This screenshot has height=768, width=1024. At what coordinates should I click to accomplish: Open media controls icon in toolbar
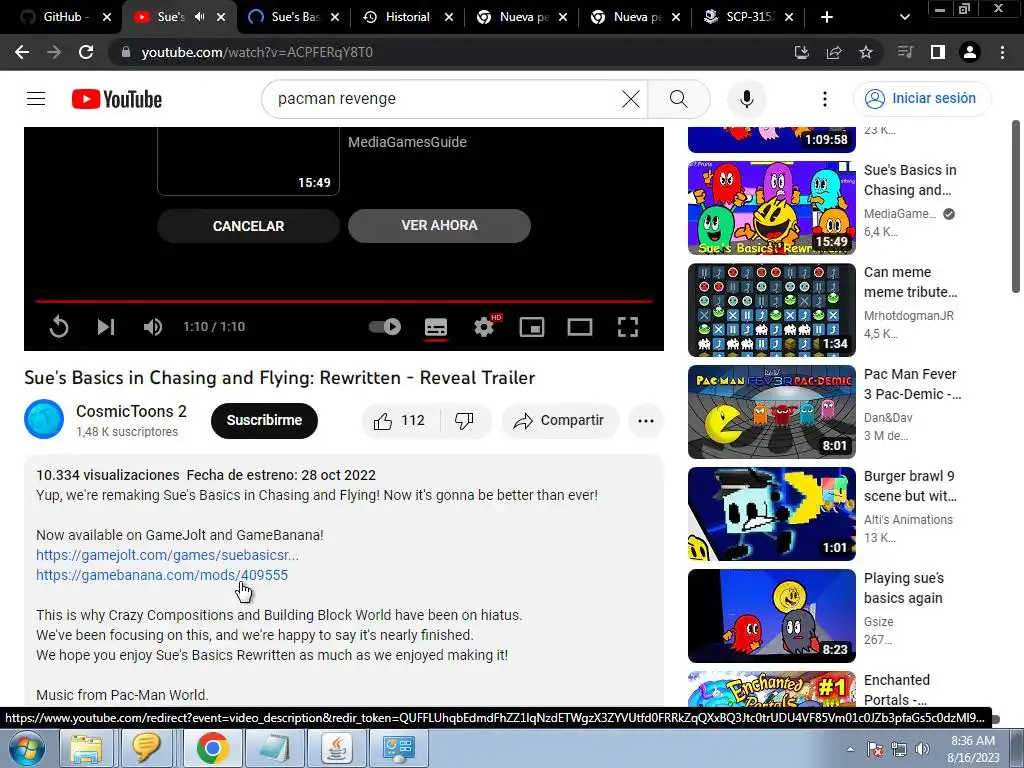905,52
